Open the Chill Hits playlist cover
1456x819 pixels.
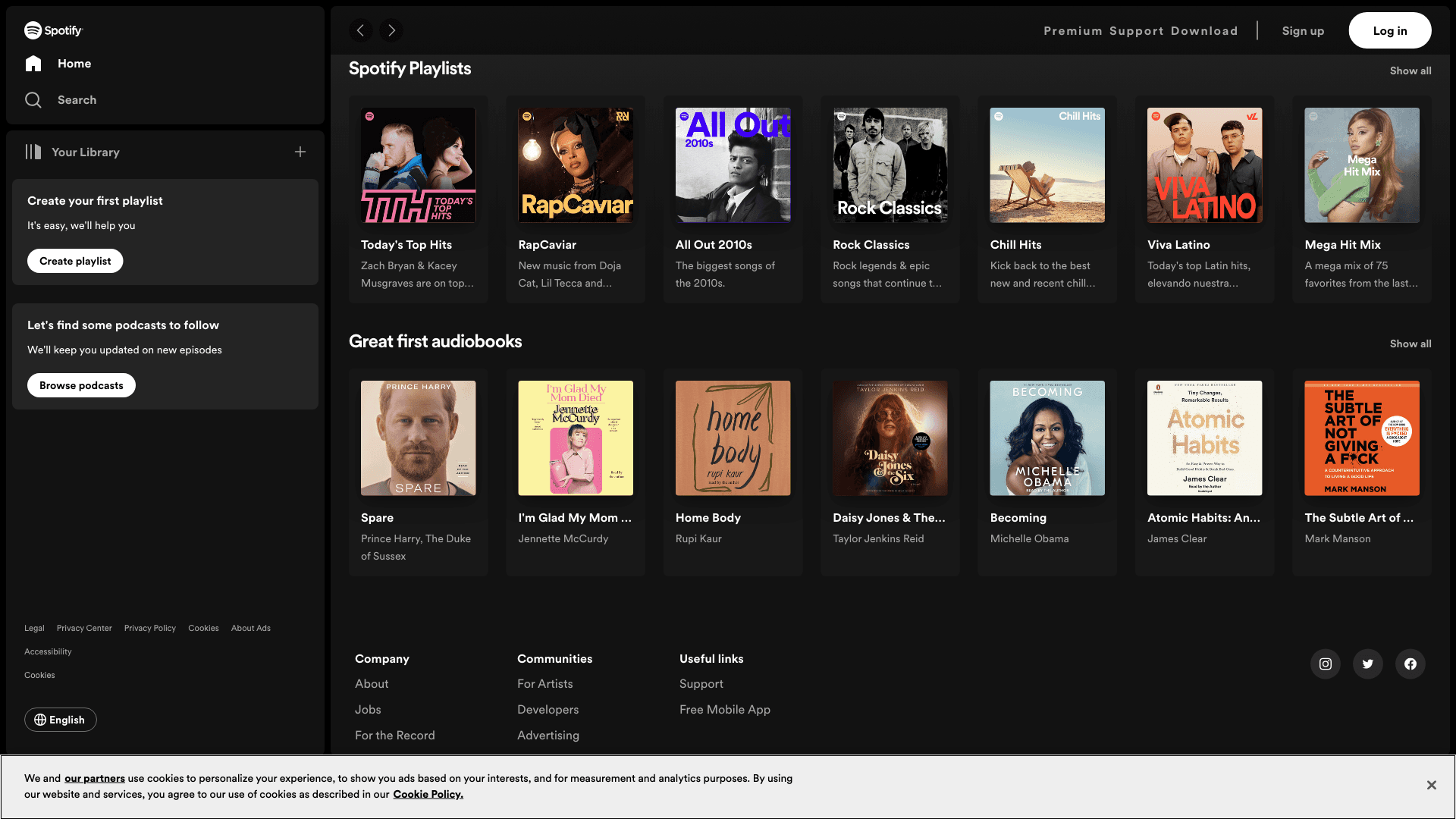pyautogui.click(x=1047, y=165)
